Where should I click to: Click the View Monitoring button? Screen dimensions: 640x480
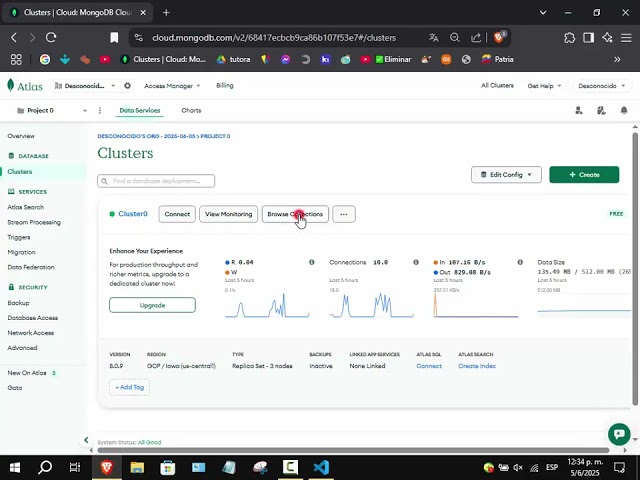point(229,214)
